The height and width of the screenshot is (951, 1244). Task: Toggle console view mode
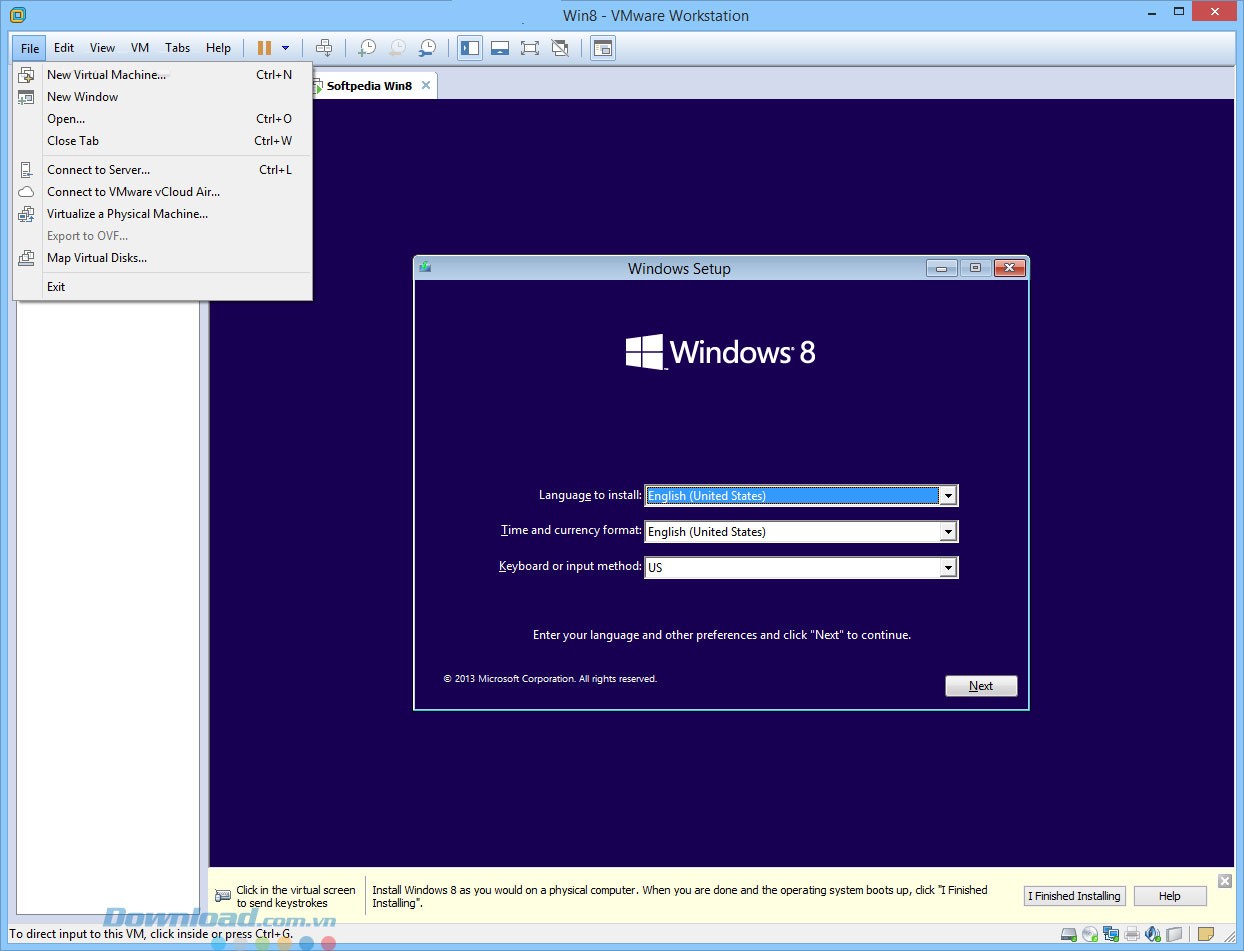click(602, 47)
